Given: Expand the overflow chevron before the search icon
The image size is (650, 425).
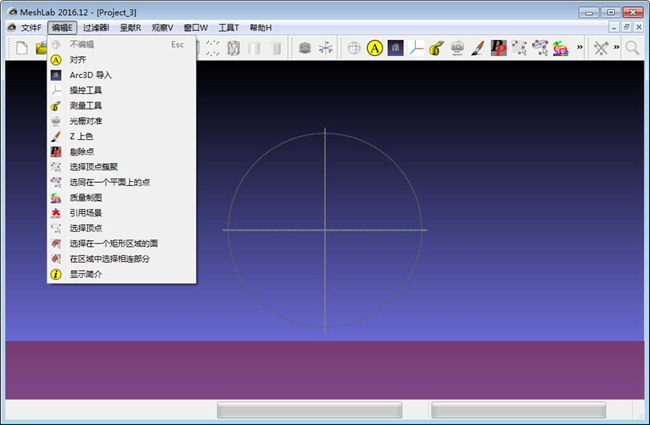Looking at the screenshot, I should pyautogui.click(x=616, y=47).
